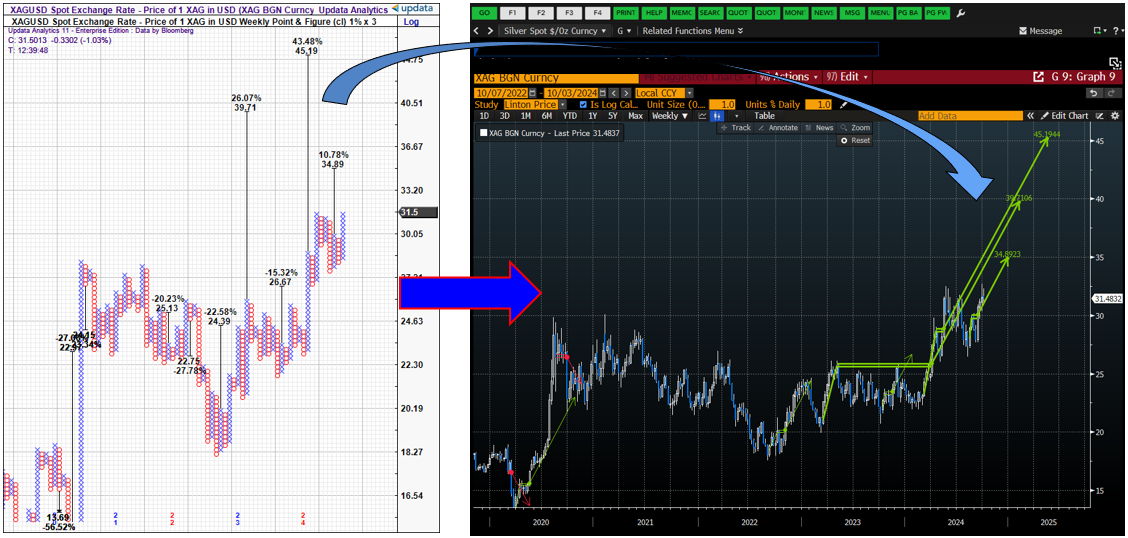The height and width of the screenshot is (538, 1128).
Task: Open the window layout dropdown icon
Action: click(x=1100, y=31)
